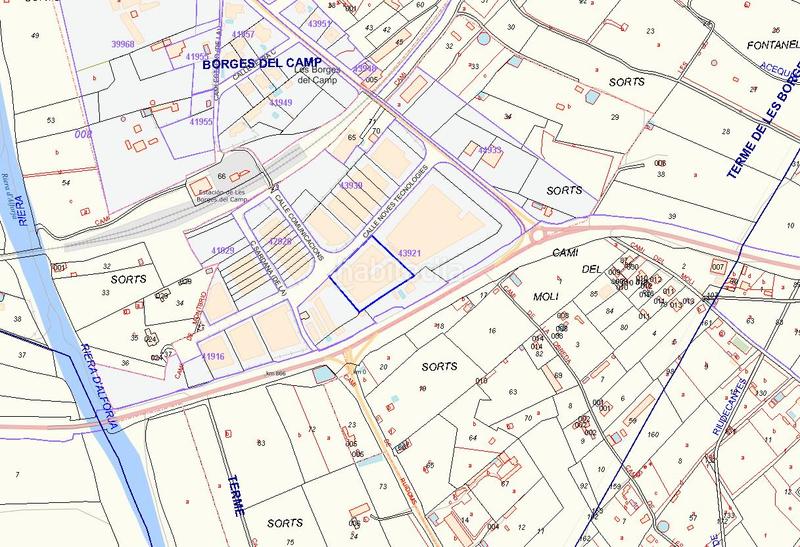Select parcel block labeled 43921
Screen dimensions: 800x547
(x=409, y=254)
